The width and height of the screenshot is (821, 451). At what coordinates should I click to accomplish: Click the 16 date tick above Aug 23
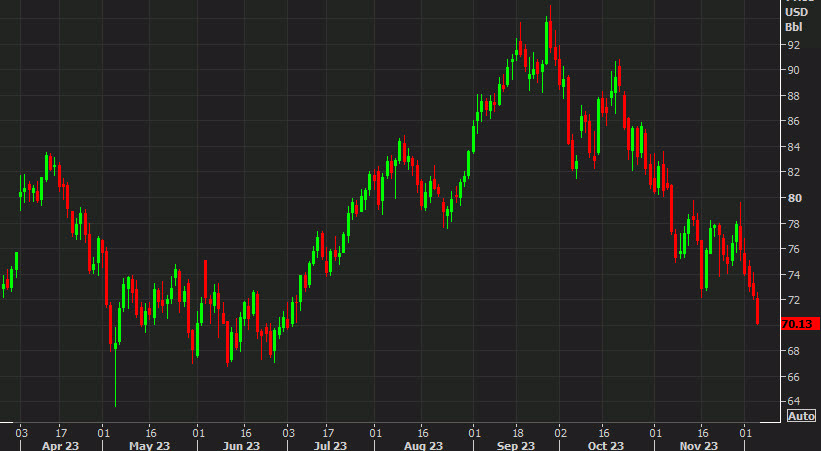point(423,433)
